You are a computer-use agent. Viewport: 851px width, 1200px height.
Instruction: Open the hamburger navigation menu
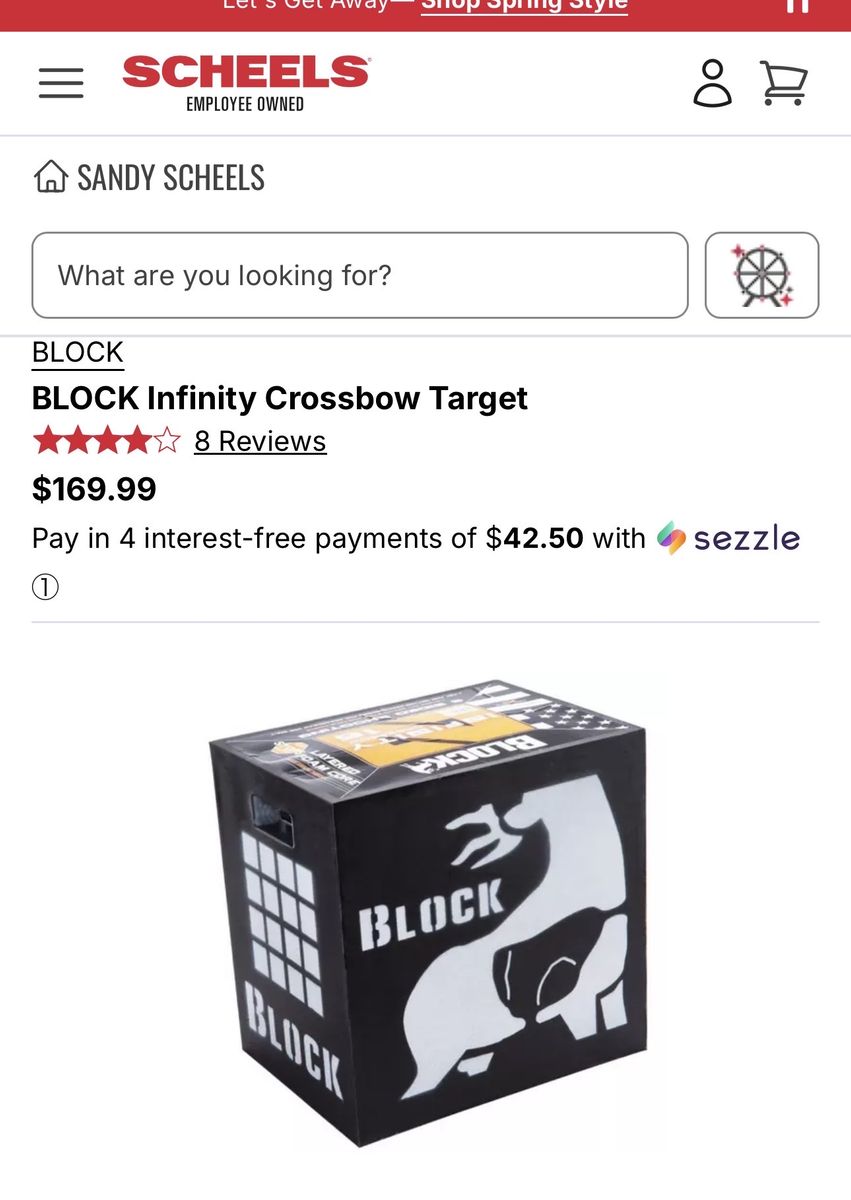click(61, 83)
